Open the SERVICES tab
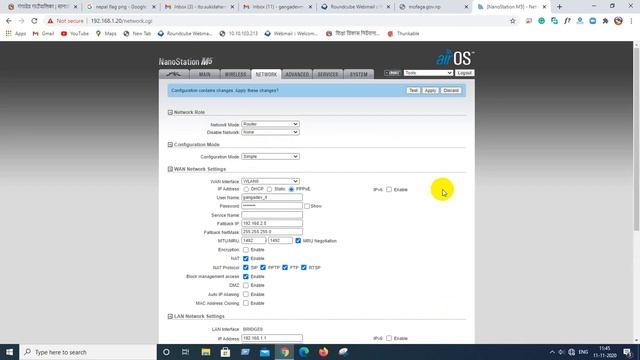This screenshot has width=640, height=360. 328,74
